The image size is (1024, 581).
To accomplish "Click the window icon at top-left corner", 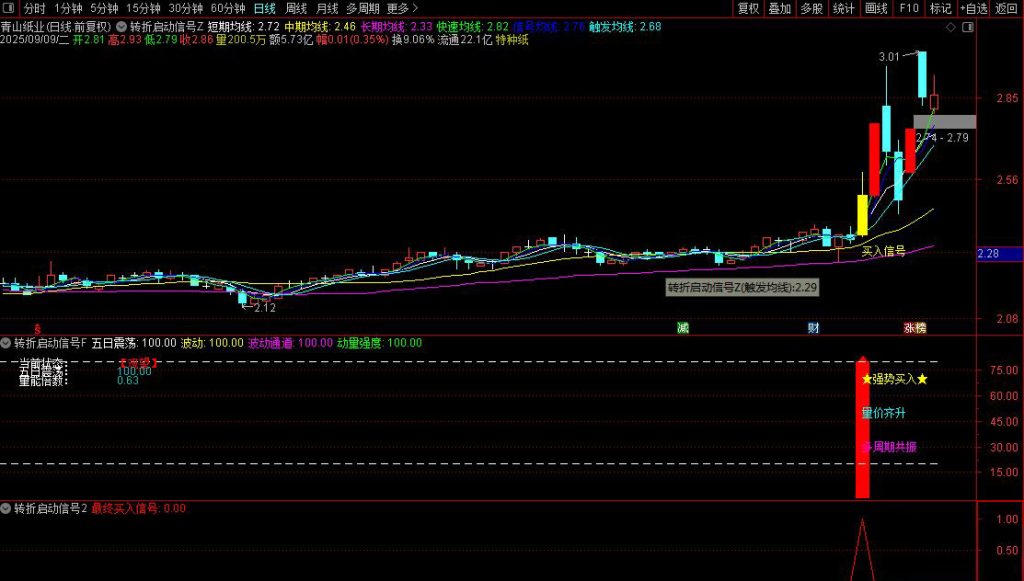I will tap(9, 8).
